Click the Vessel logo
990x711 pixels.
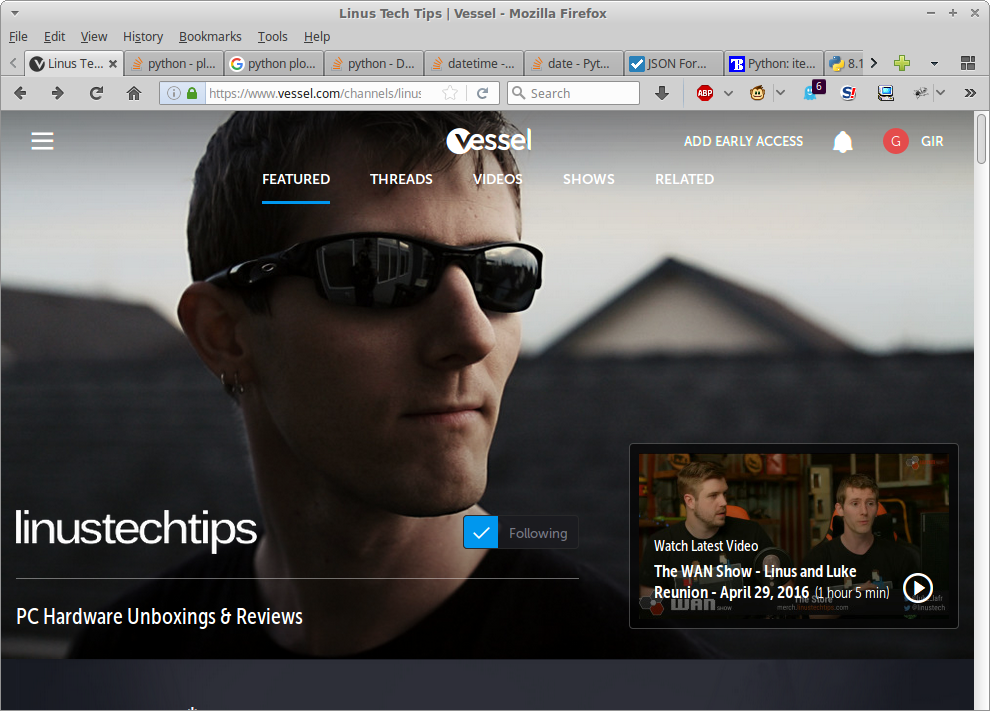[x=489, y=141]
